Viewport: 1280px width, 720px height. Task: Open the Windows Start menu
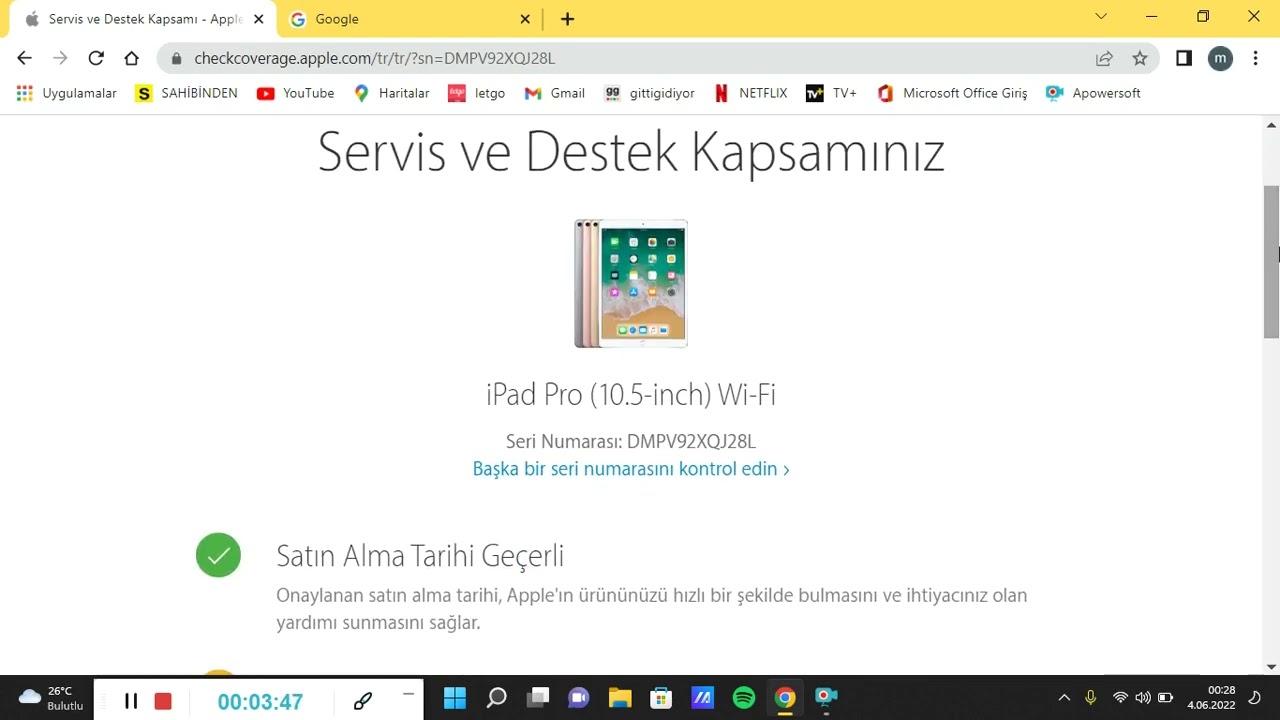point(454,697)
